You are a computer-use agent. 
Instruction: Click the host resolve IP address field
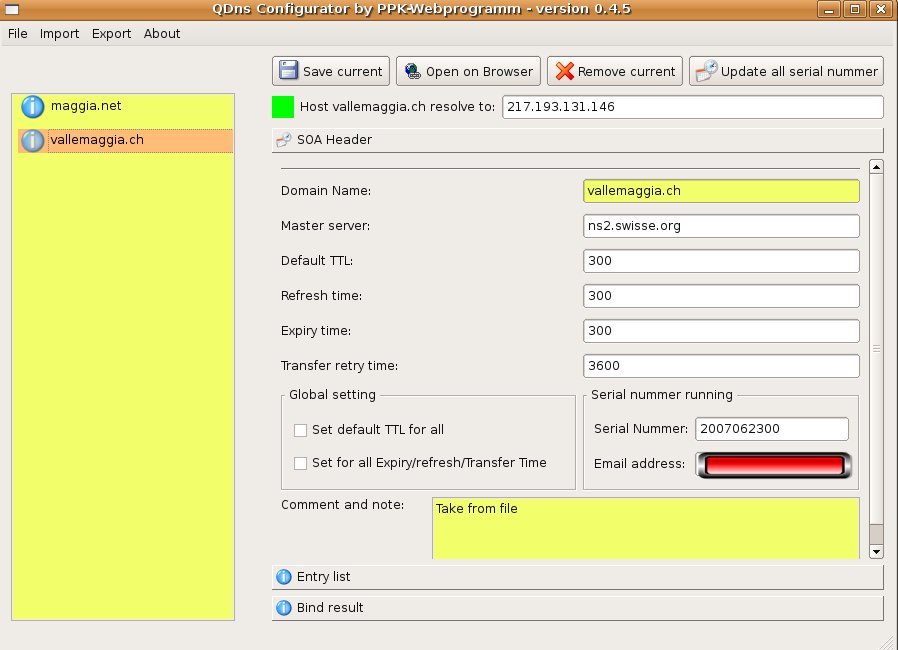pos(693,107)
